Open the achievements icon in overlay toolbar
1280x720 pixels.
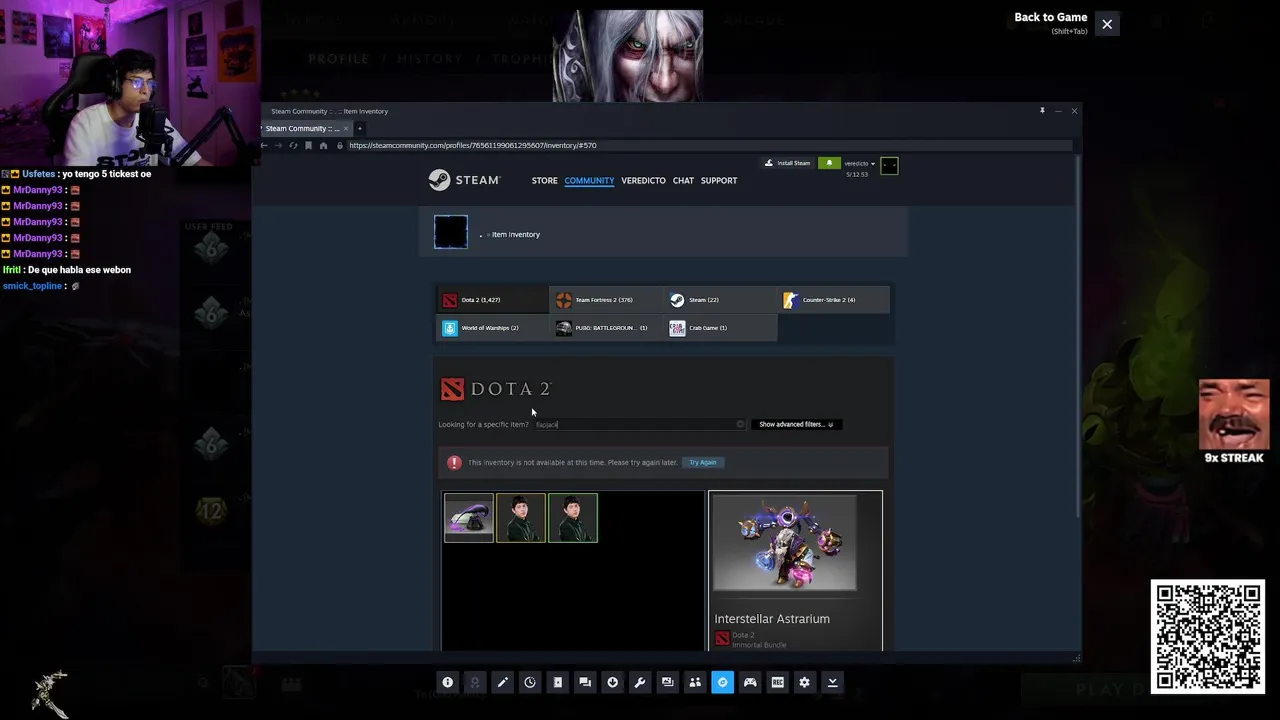click(x=475, y=682)
